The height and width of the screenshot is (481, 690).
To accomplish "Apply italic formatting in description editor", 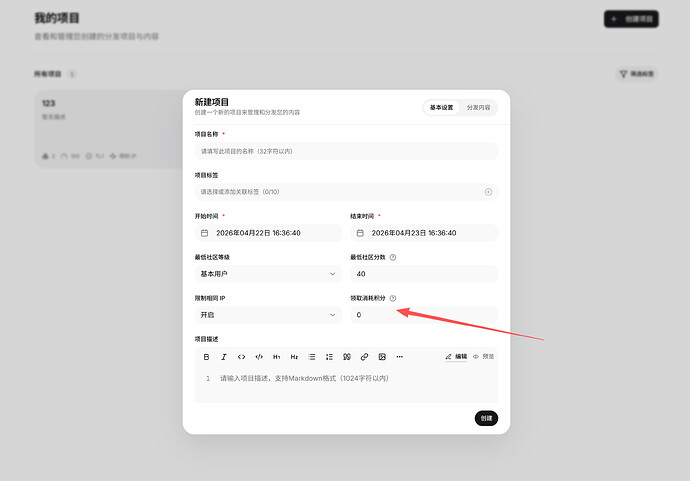I will click(x=224, y=357).
